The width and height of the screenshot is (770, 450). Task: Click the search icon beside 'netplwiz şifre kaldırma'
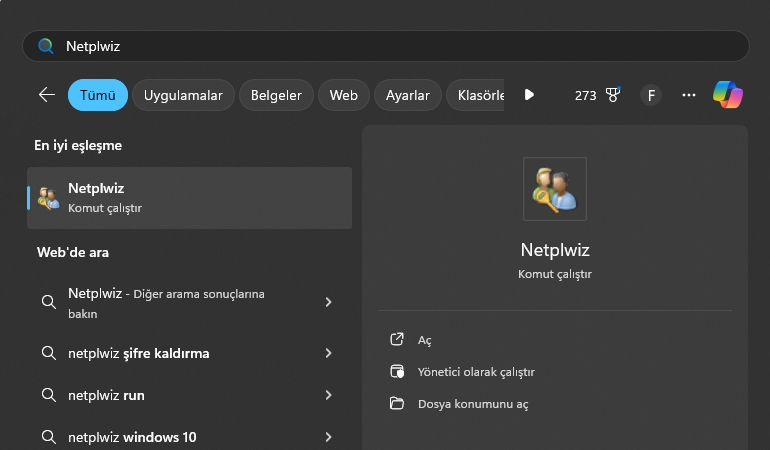pyautogui.click(x=49, y=353)
